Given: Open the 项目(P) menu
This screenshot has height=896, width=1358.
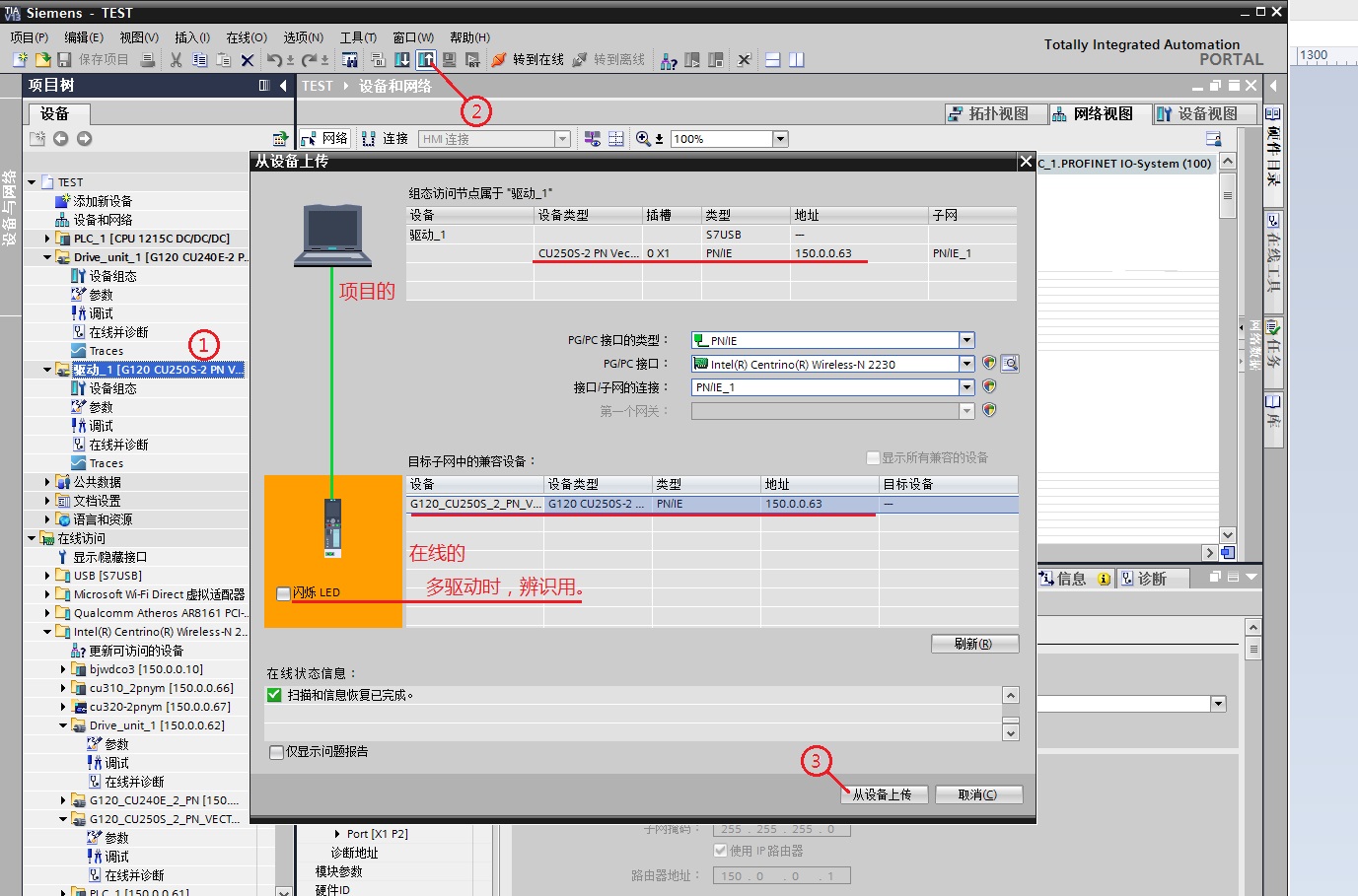Looking at the screenshot, I should [x=29, y=37].
